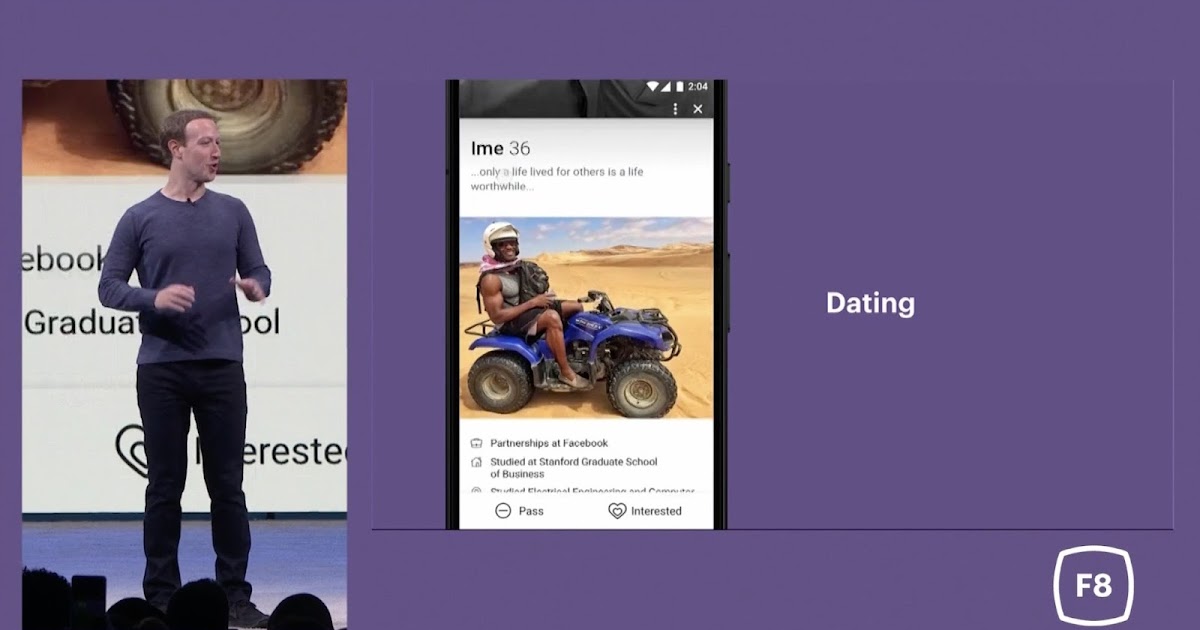The image size is (1200, 630).
Task: Close the dating profile with X
Action: coord(698,109)
